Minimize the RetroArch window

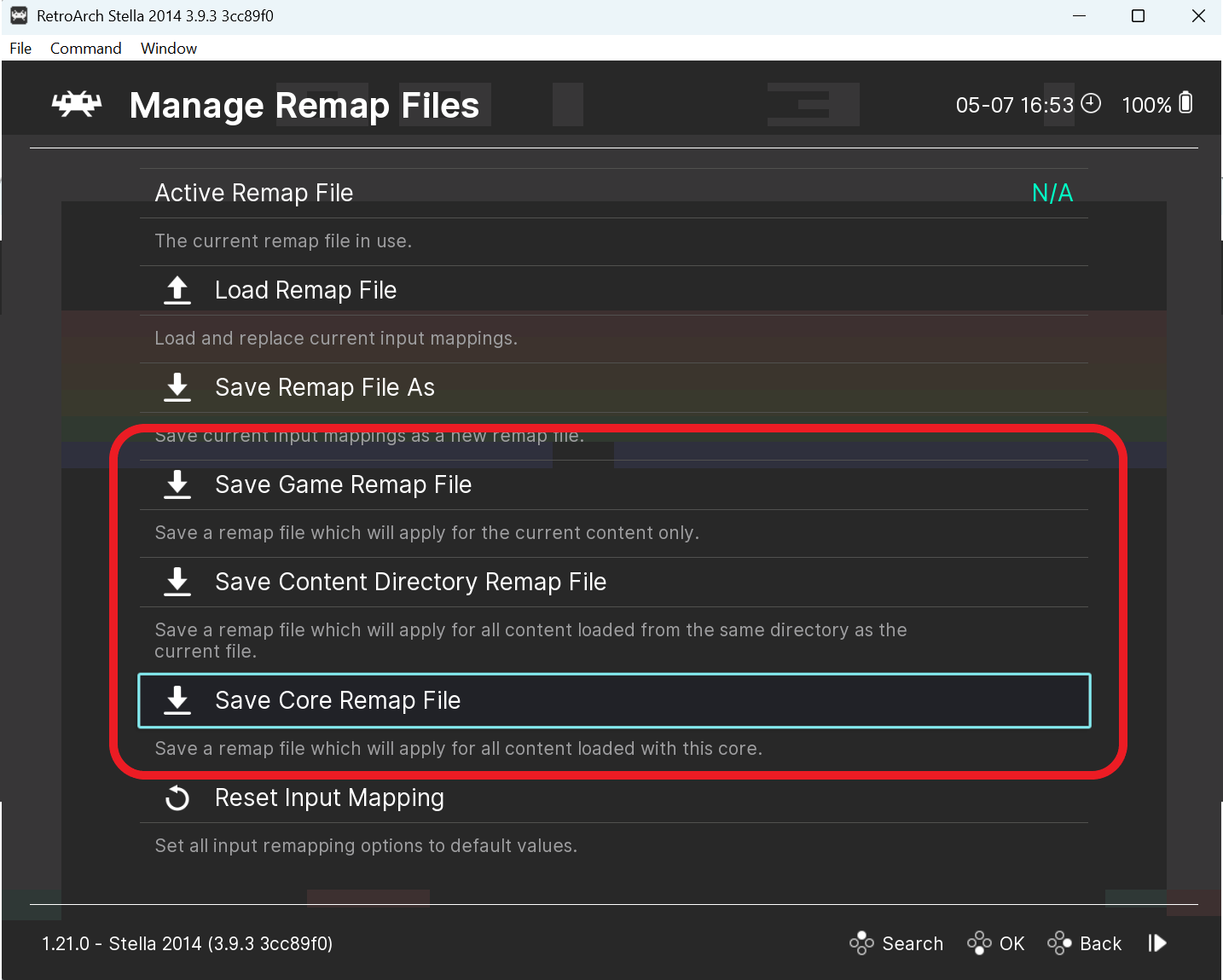tap(1079, 16)
